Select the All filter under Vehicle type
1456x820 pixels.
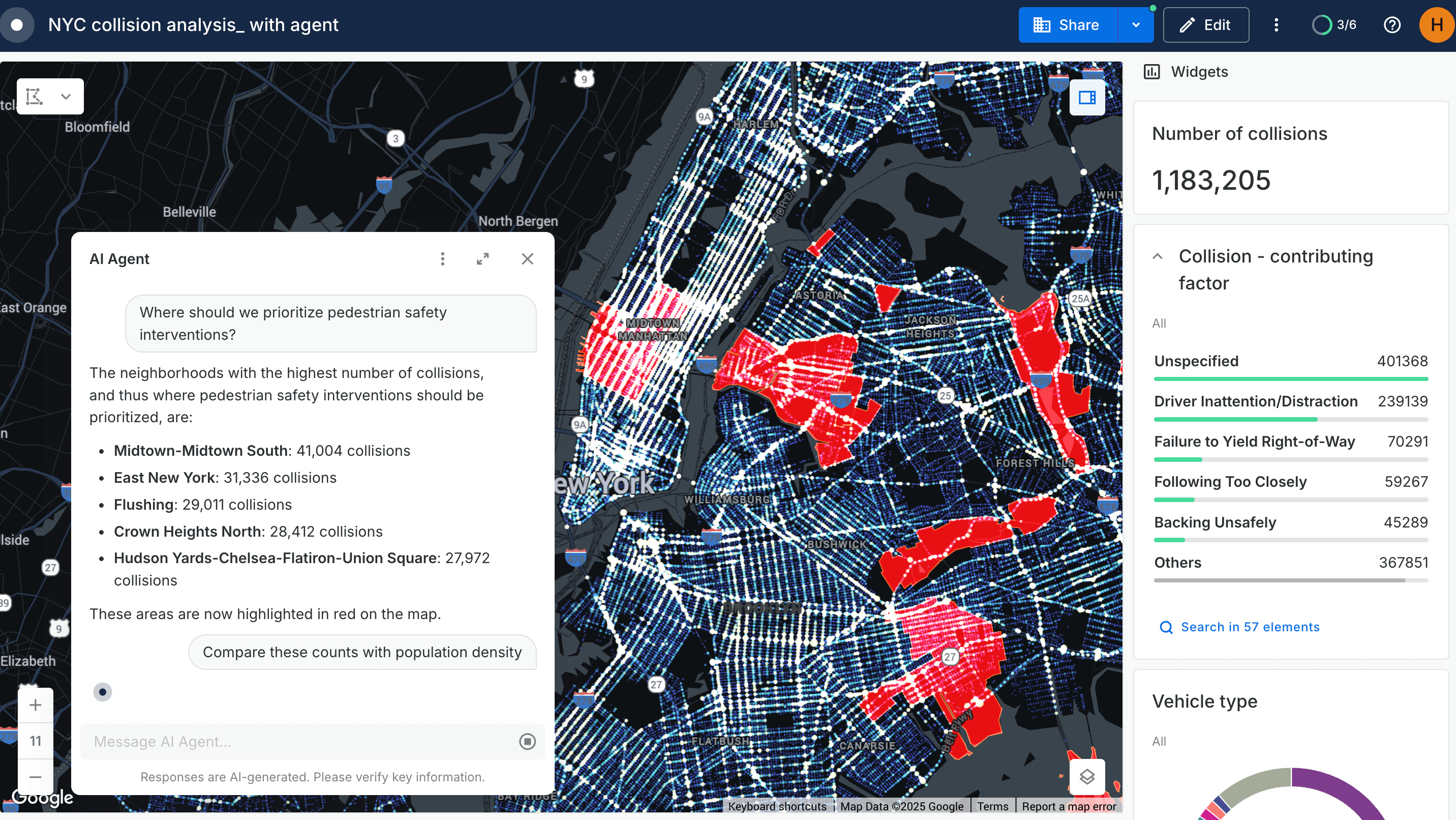pyautogui.click(x=1159, y=741)
